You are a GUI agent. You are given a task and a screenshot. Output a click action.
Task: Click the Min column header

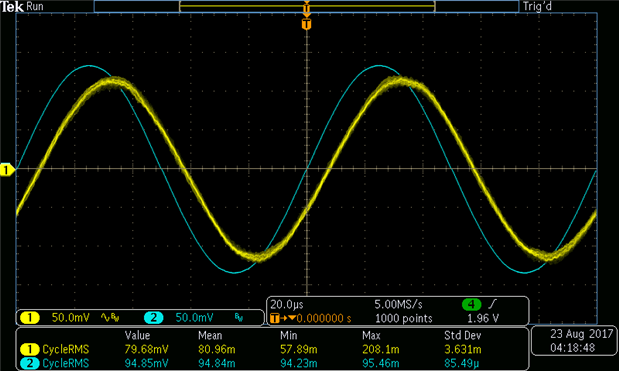pos(289,335)
